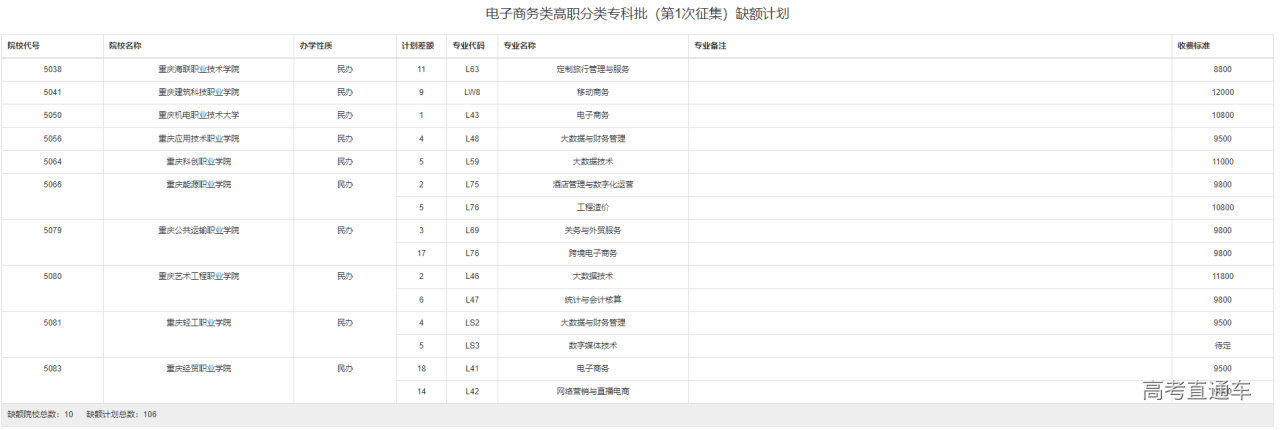Click 重庆机电职业技术大学 school name
This screenshot has height=430, width=1280.
click(198, 115)
